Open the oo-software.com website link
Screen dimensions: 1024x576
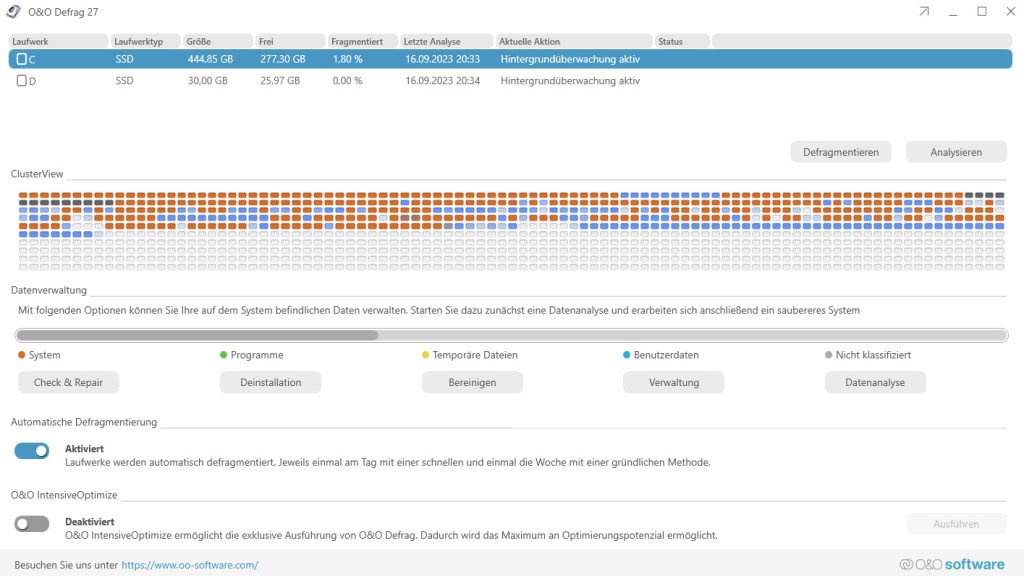click(x=190, y=565)
